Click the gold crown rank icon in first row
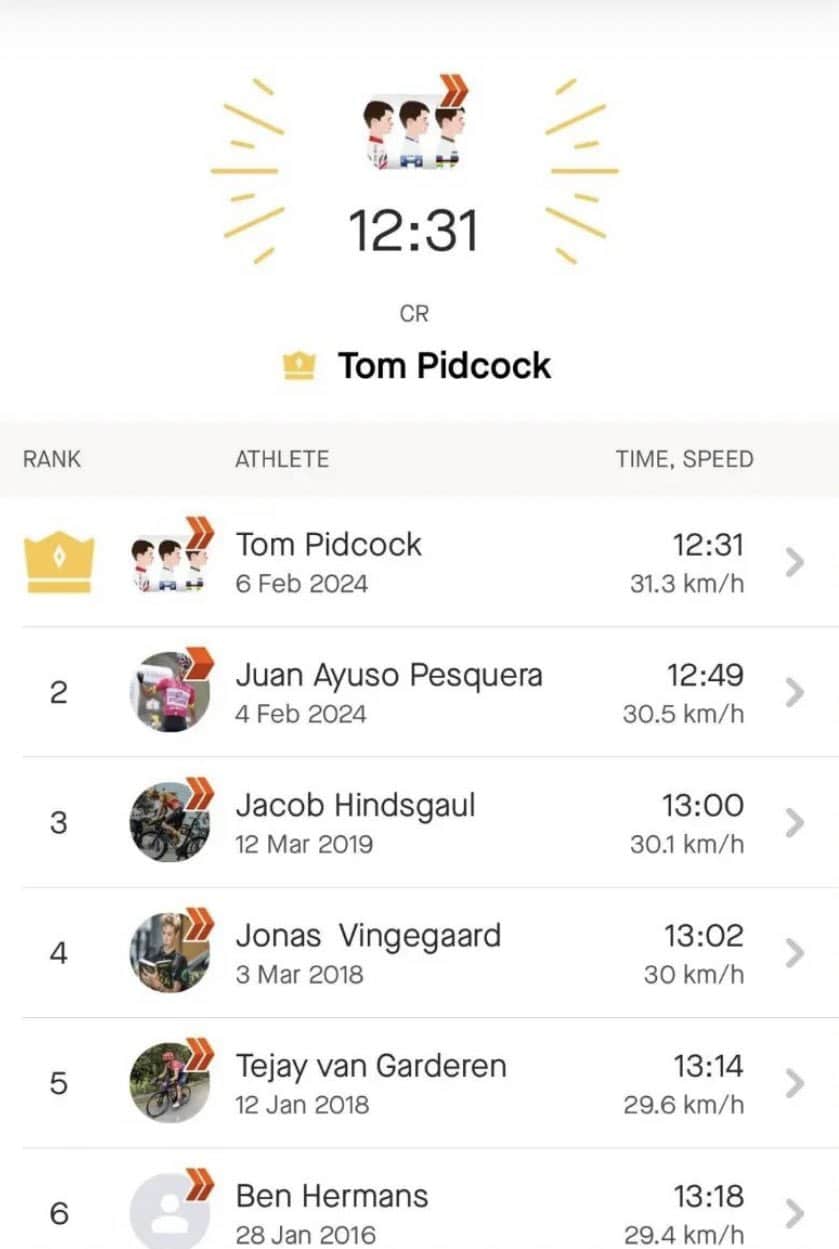The height and width of the screenshot is (1249, 839). tap(59, 561)
